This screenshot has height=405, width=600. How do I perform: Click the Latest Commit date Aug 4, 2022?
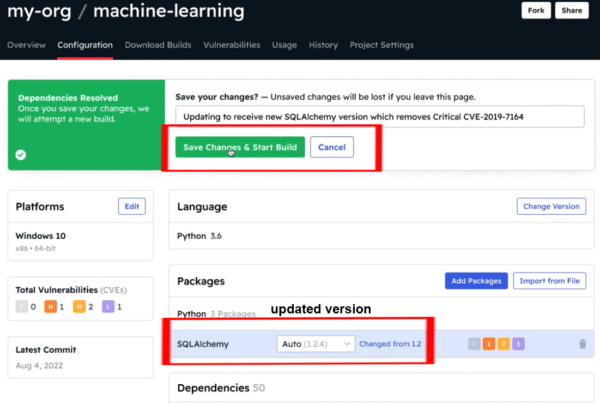[39, 366]
